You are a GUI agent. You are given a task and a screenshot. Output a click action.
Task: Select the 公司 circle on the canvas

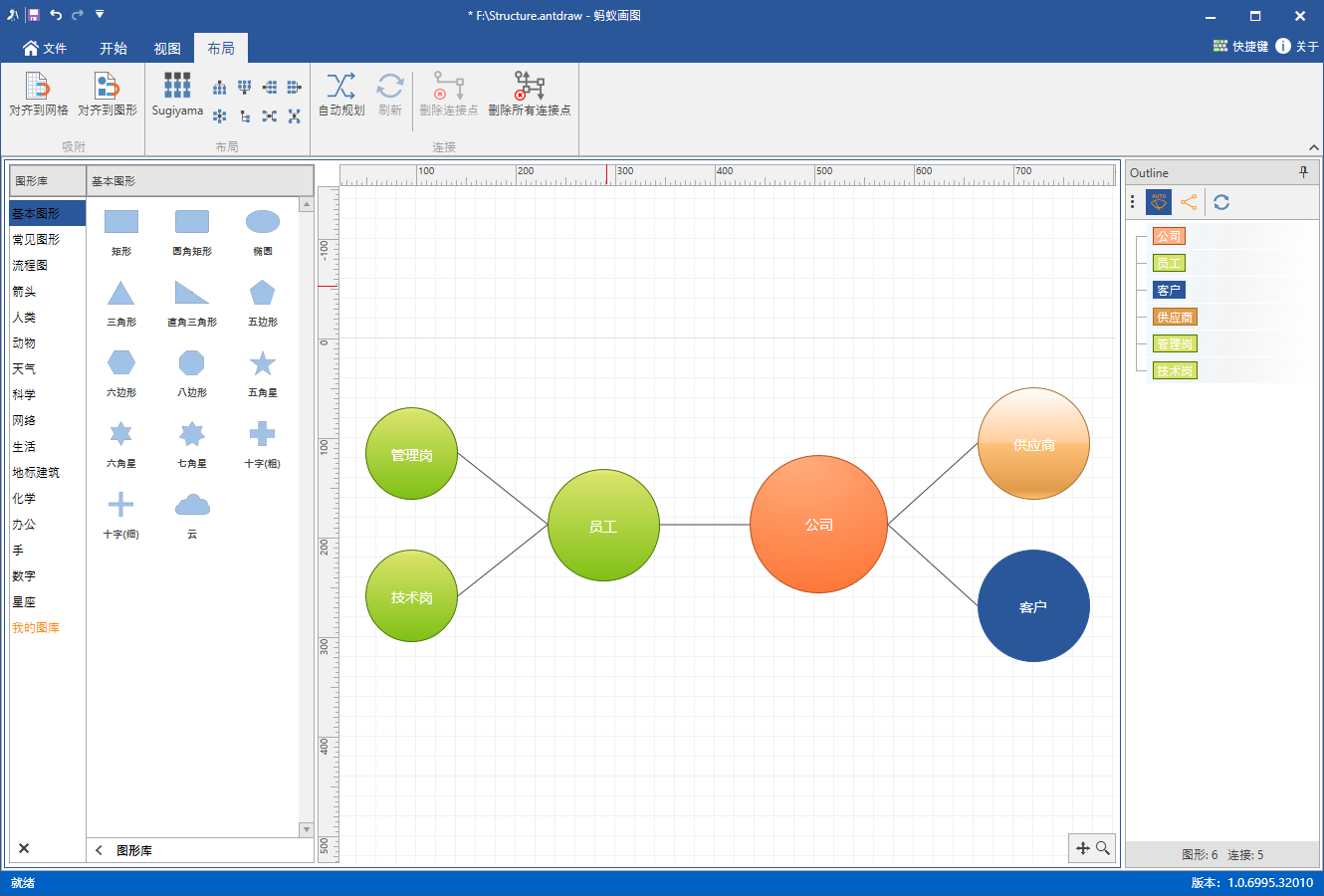(x=818, y=525)
